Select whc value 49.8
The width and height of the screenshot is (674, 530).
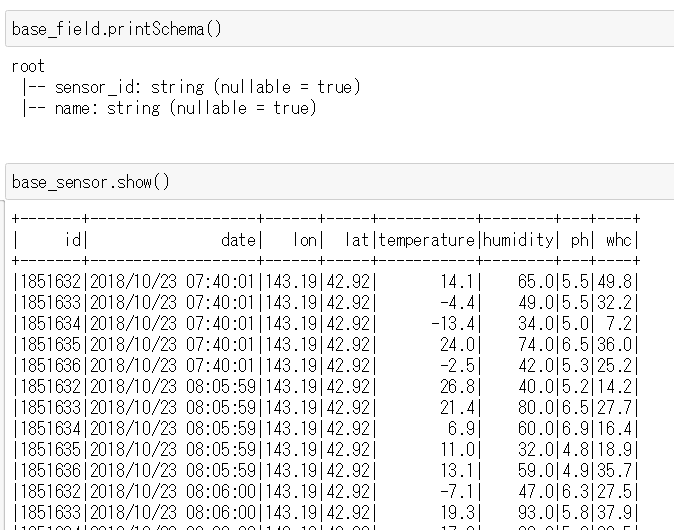pyautogui.click(x=615, y=282)
